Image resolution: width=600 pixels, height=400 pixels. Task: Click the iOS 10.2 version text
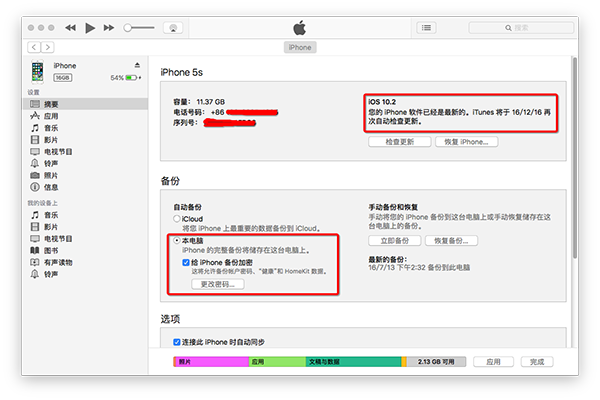pyautogui.click(x=382, y=102)
